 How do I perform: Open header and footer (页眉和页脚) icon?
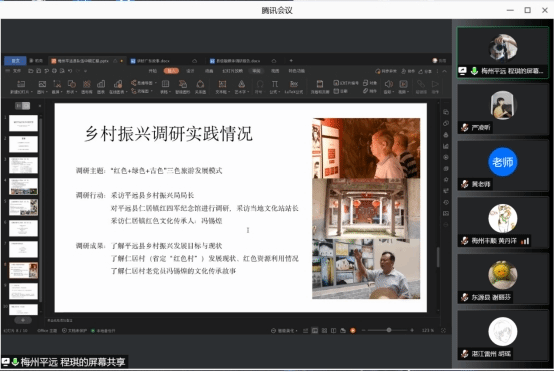319,84
